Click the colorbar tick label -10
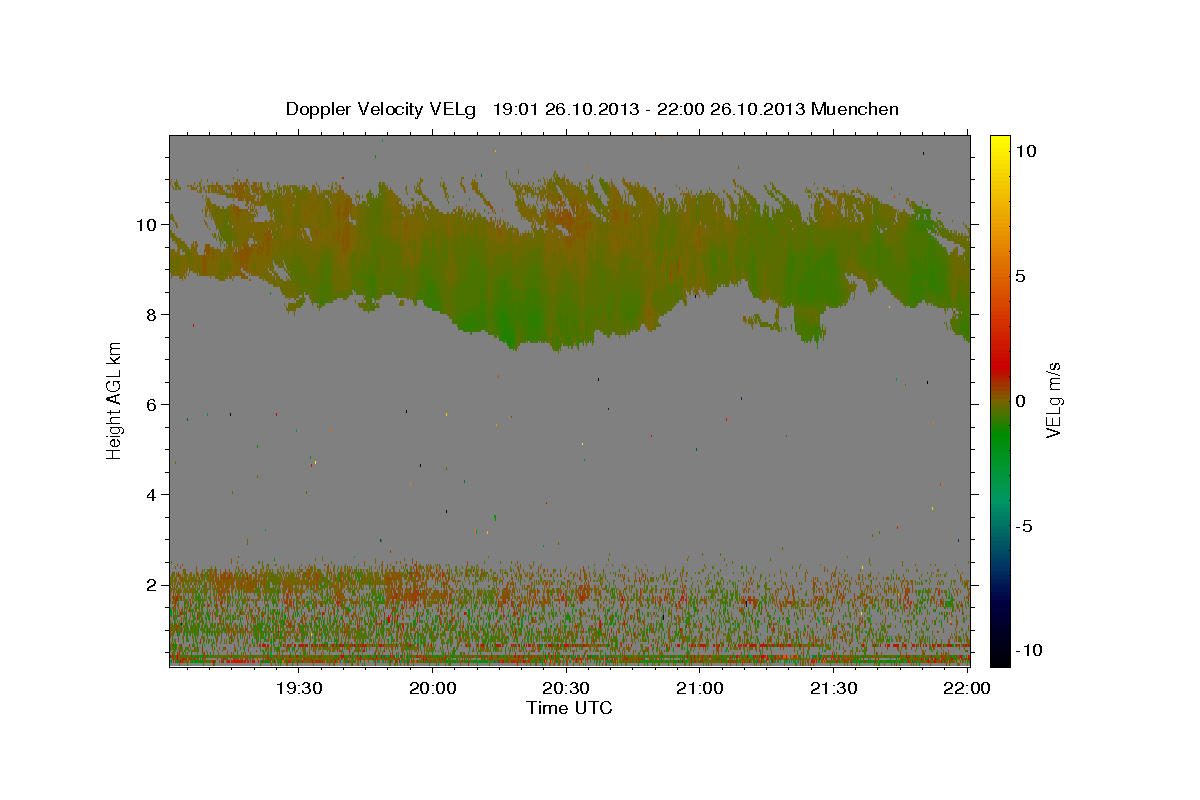1200x800 pixels. [x=1028, y=651]
